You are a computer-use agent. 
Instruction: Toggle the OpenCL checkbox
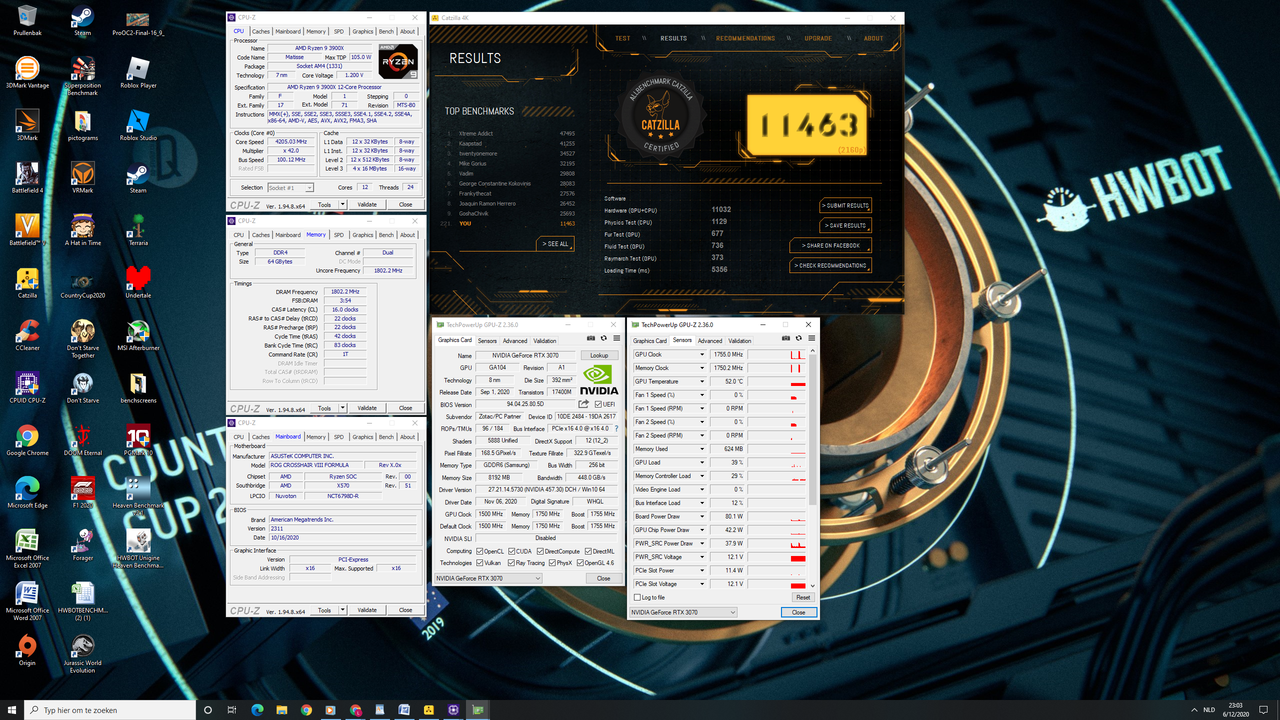click(x=480, y=551)
